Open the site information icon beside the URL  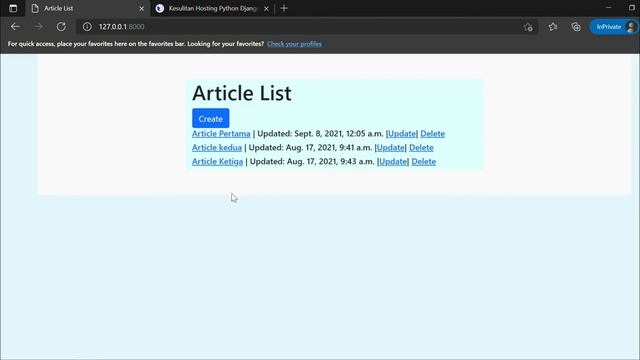(x=87, y=27)
